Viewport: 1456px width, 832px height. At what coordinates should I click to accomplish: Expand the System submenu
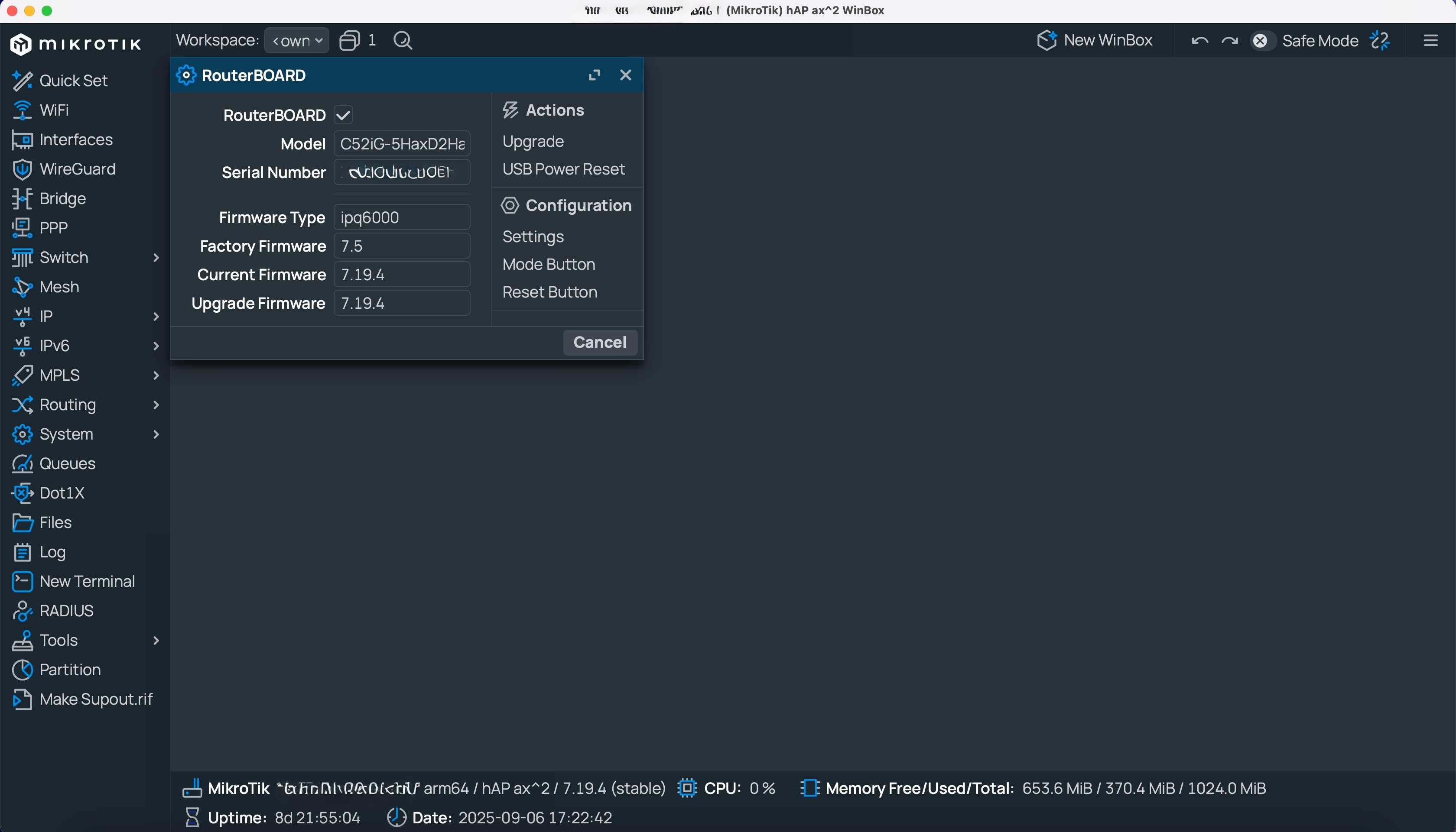pos(156,434)
